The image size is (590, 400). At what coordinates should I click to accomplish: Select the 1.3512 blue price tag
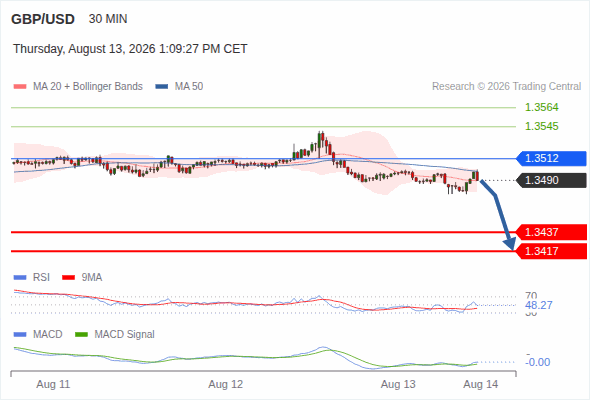click(x=551, y=158)
